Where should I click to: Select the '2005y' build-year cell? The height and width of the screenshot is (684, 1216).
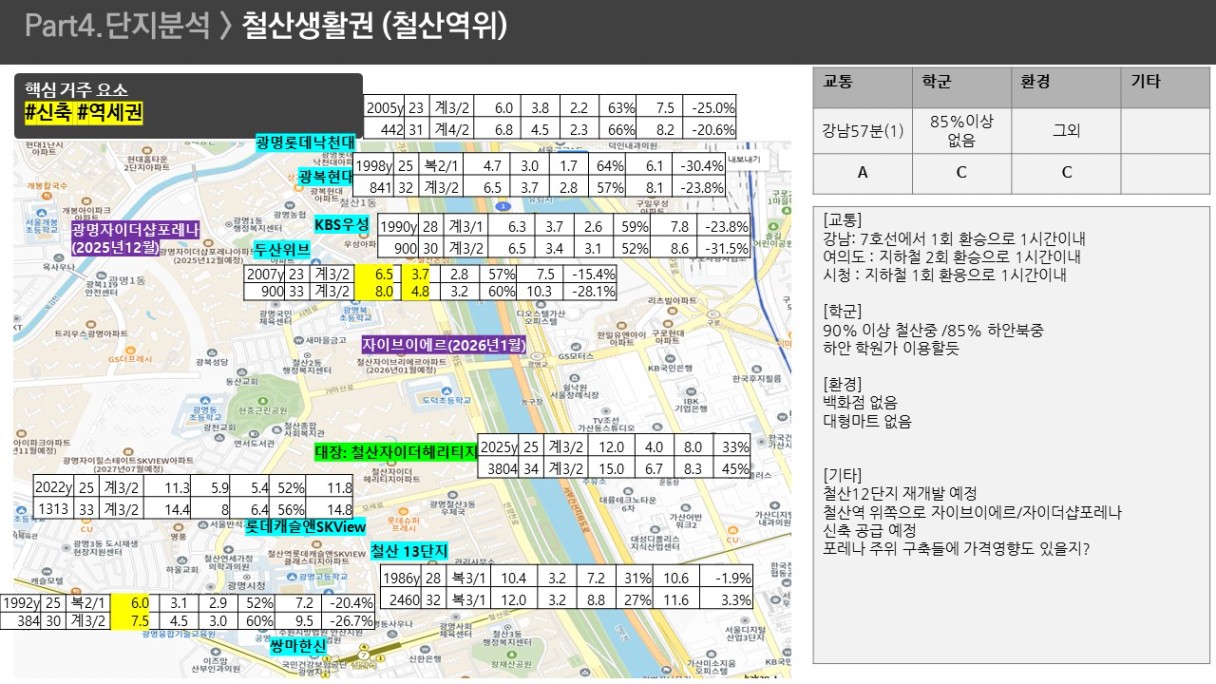coord(383,108)
